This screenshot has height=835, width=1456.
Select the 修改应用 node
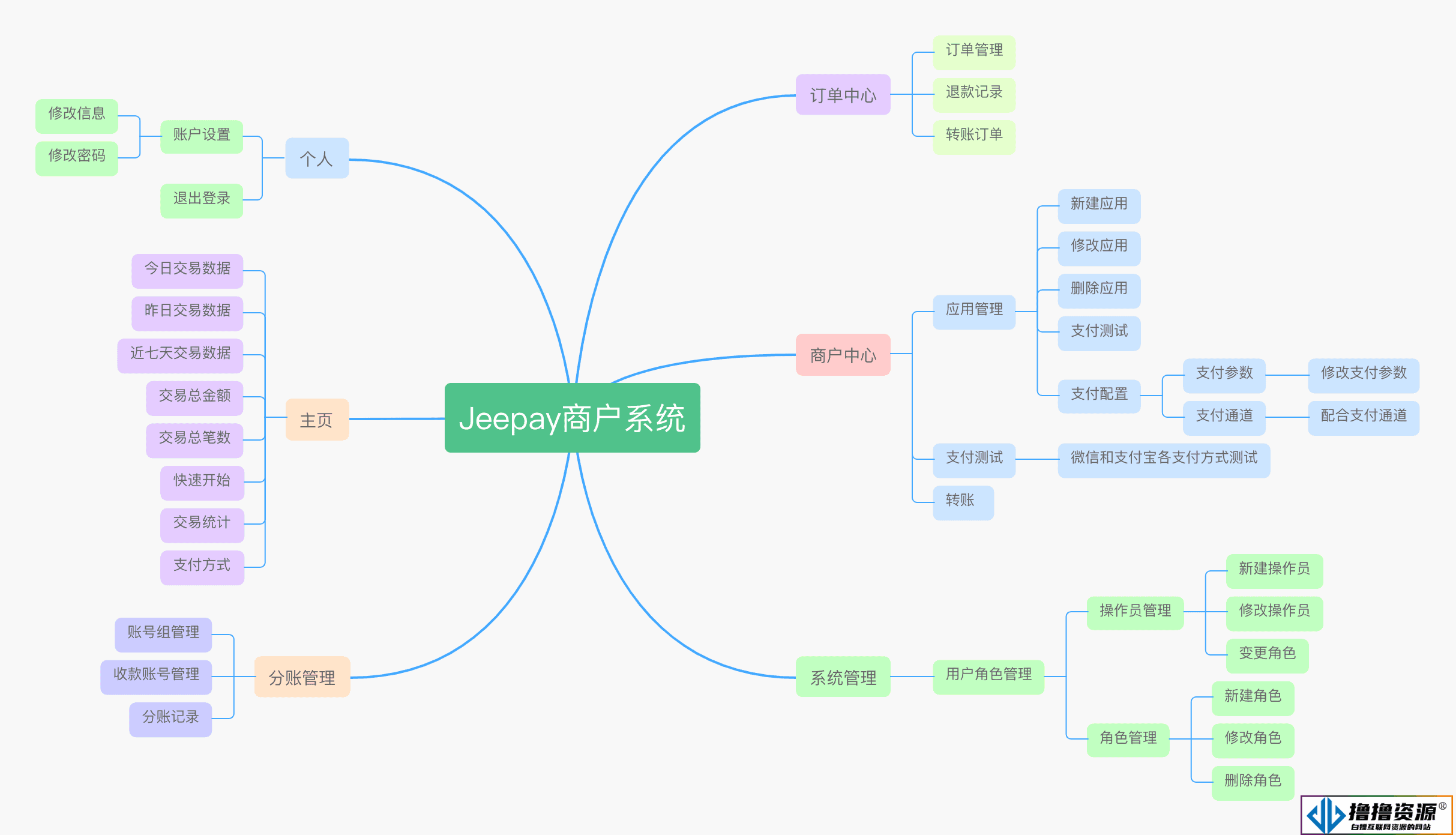click(1099, 248)
